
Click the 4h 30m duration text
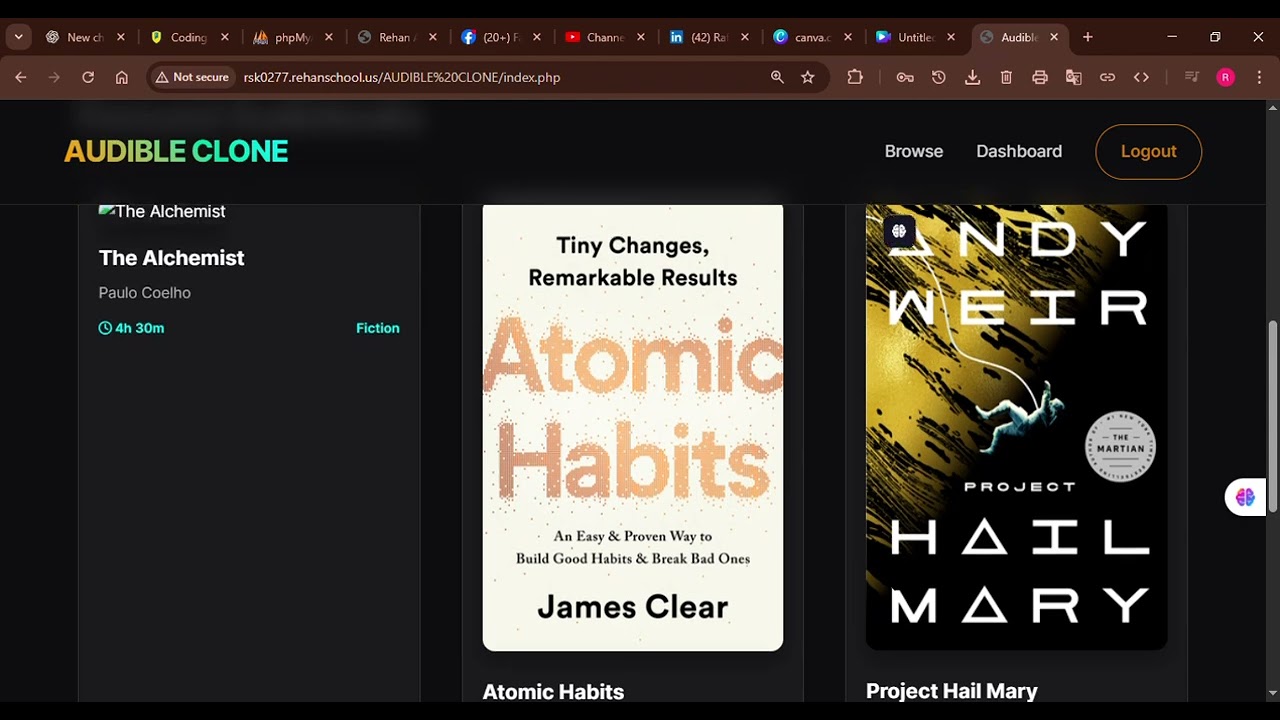(139, 328)
